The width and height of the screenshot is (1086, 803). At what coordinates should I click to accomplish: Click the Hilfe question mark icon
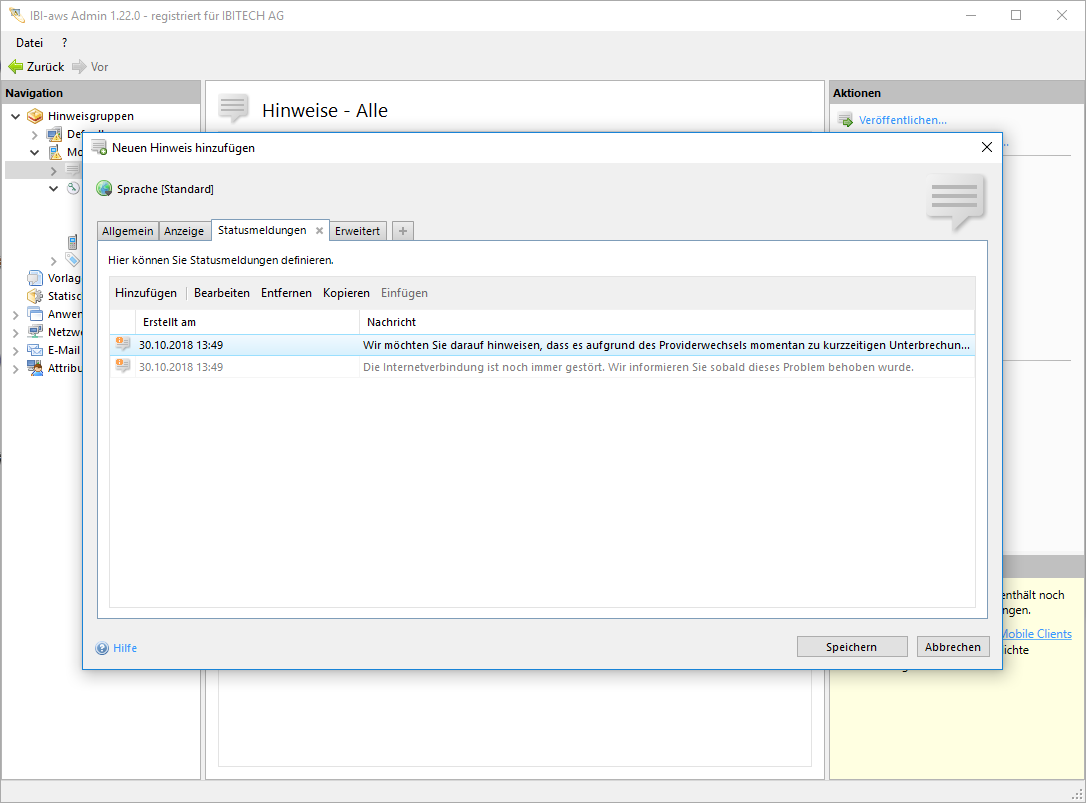tap(102, 648)
